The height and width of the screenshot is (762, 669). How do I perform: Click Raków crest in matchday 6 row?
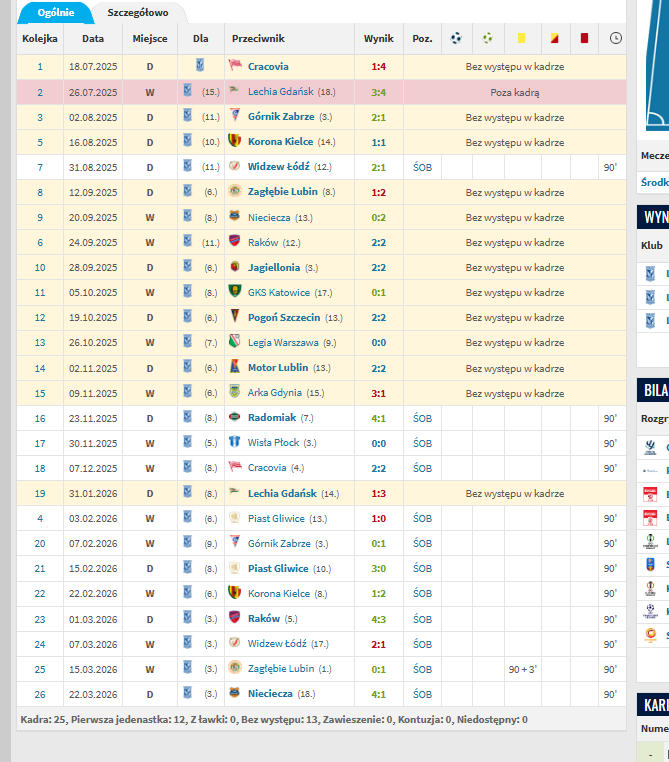pyautogui.click(x=235, y=241)
